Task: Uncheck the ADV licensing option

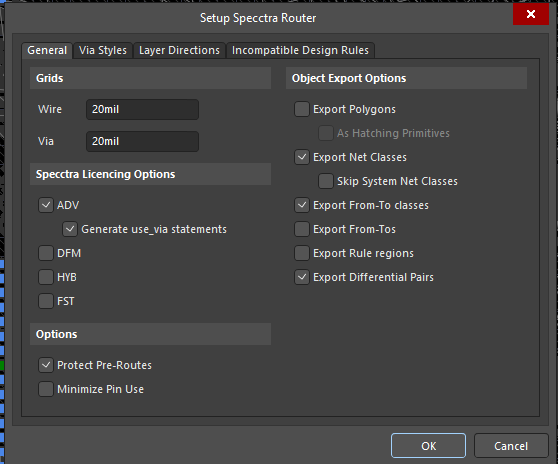Action: click(x=46, y=205)
